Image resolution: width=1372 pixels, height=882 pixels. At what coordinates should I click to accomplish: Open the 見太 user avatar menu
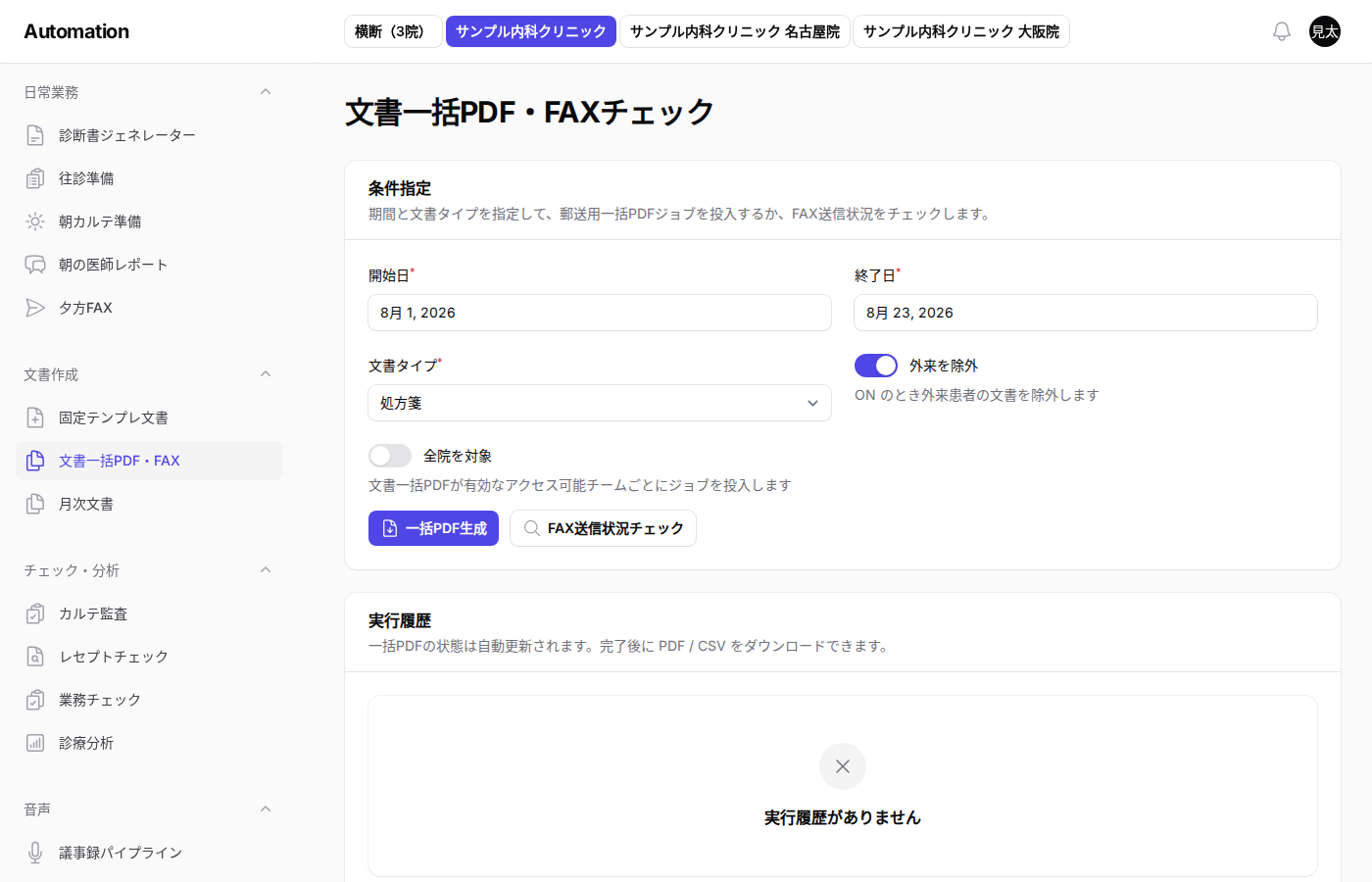(1325, 31)
